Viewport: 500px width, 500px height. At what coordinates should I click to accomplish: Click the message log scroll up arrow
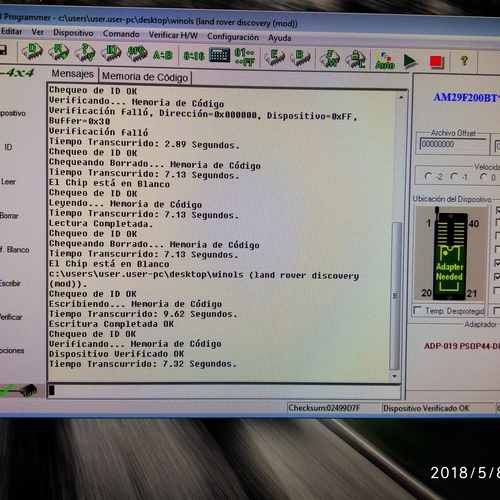click(x=401, y=97)
